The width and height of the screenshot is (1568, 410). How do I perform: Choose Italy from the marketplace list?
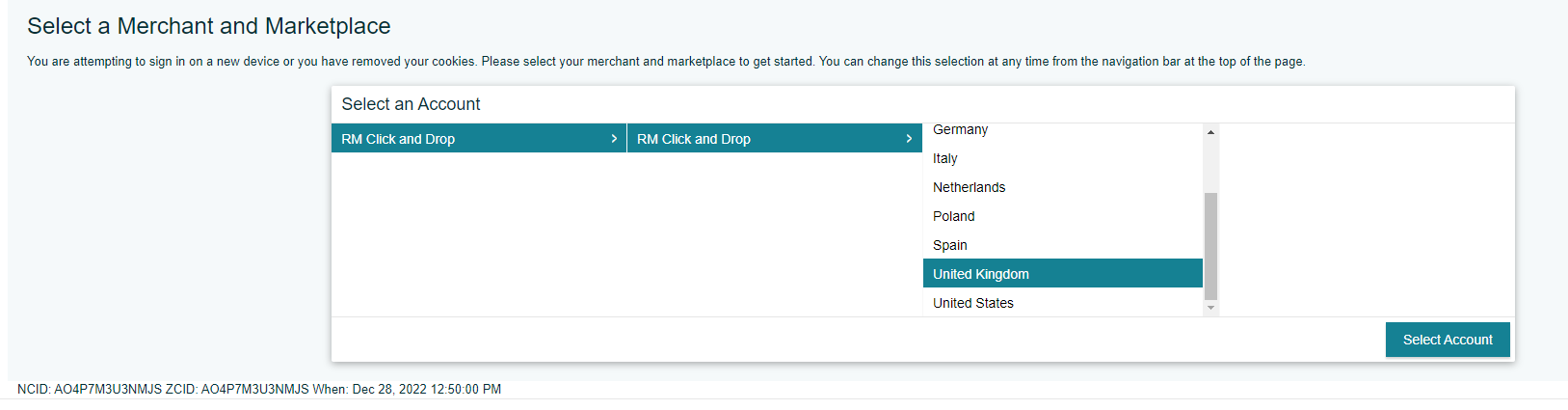(945, 158)
